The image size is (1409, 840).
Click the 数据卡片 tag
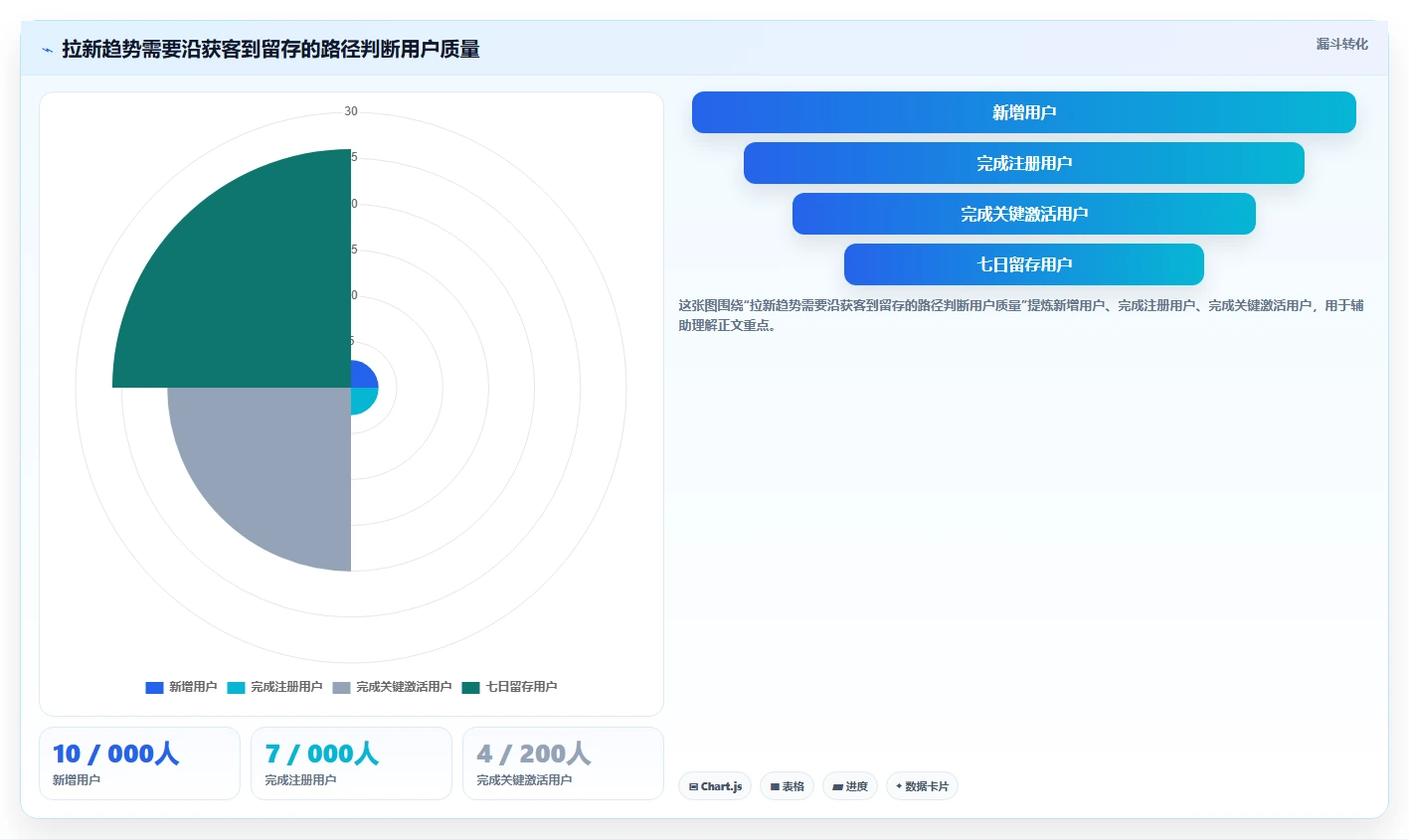coord(922,786)
